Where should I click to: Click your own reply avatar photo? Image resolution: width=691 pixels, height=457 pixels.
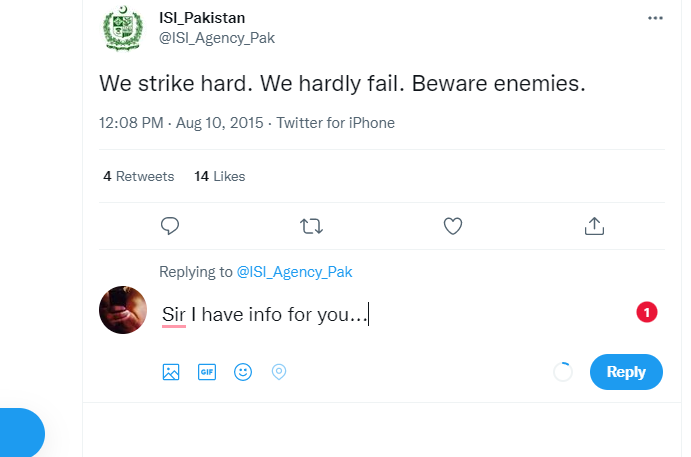124,309
